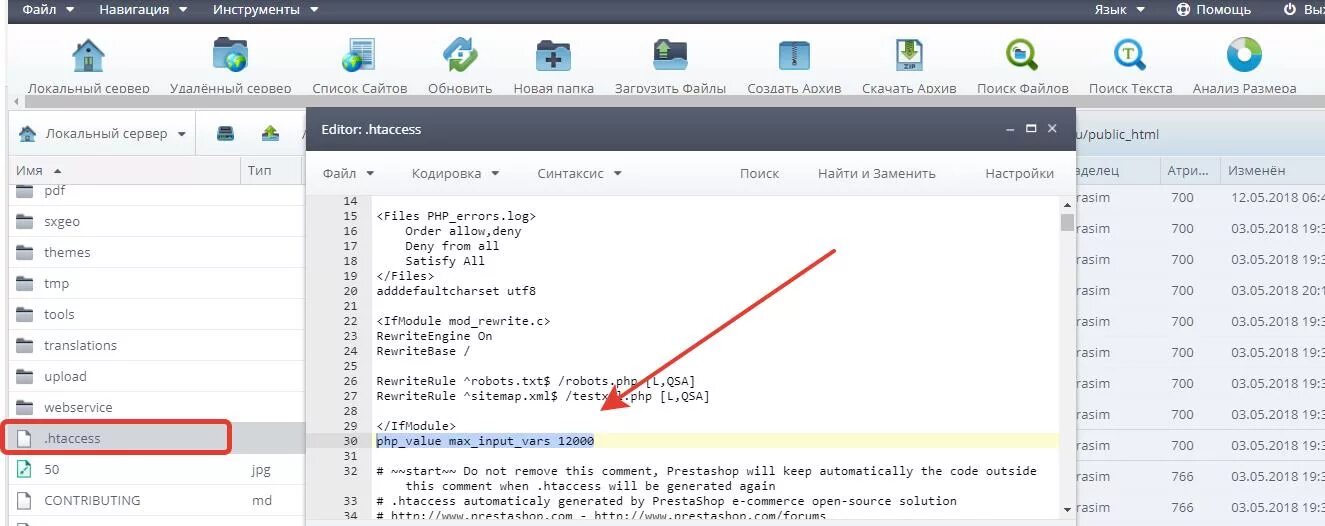This screenshot has height=526, width=1325.
Task: Close the .htaccess editor window
Action: tap(1052, 129)
